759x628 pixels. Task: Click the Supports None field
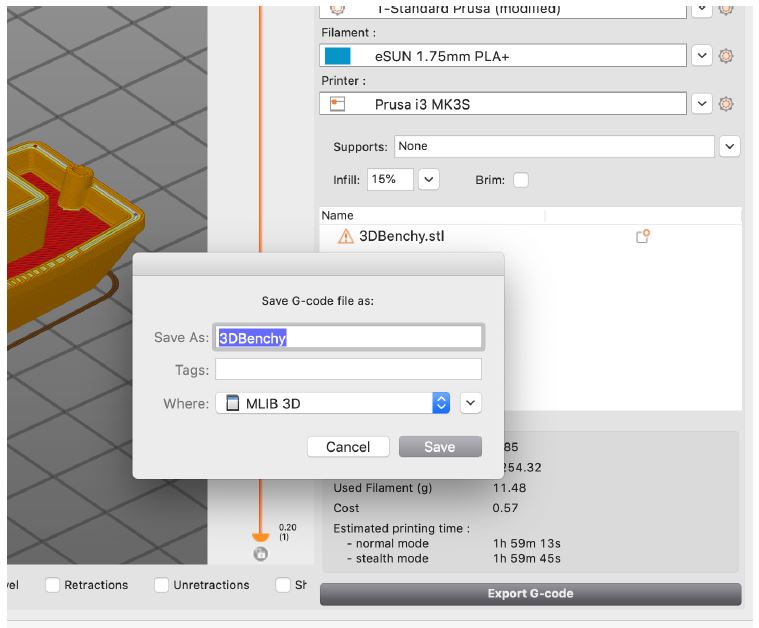coord(554,146)
